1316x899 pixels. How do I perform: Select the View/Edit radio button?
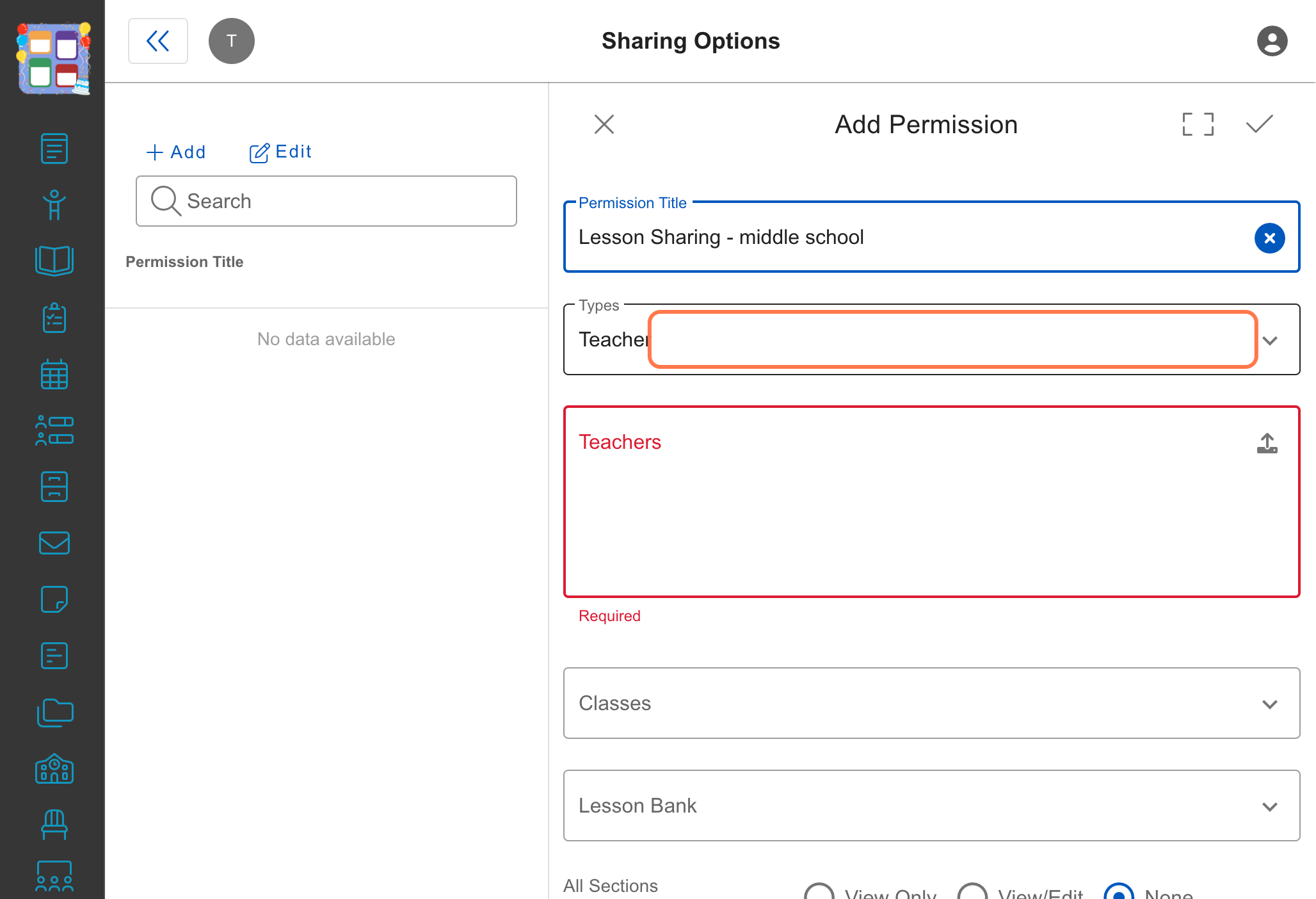tap(972, 893)
